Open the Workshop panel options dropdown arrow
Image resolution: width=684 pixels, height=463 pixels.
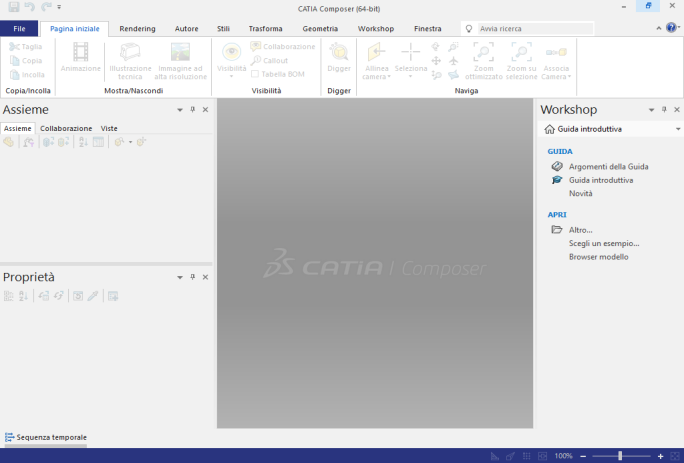coord(651,110)
